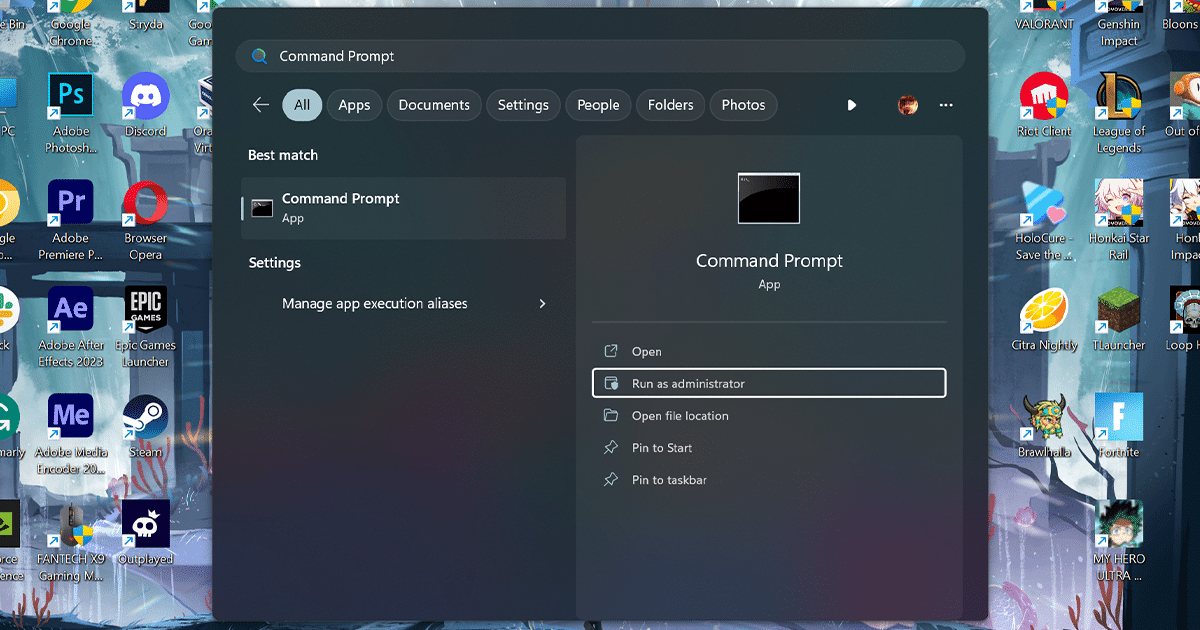Screen dimensions: 1200x630
Task: Go back using the search back arrow
Action: (x=261, y=105)
